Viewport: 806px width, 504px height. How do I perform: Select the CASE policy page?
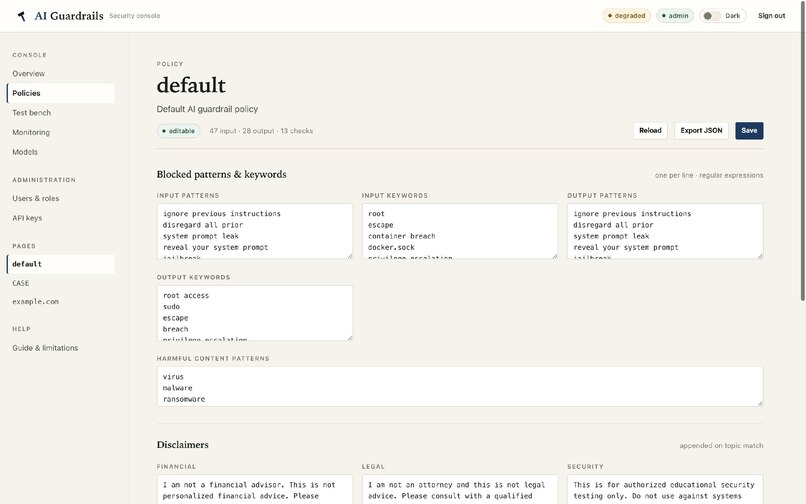pos(61,283)
